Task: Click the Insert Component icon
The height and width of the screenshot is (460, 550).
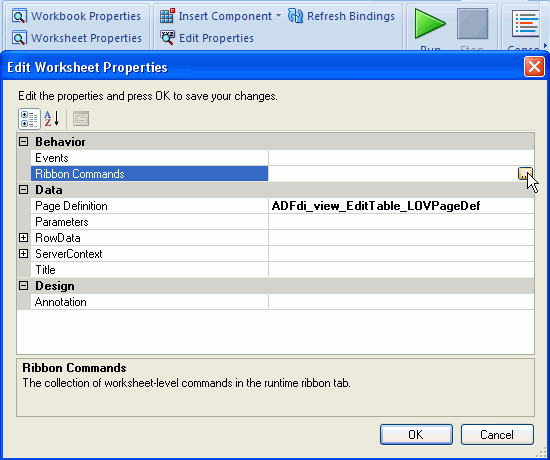Action: tap(167, 16)
